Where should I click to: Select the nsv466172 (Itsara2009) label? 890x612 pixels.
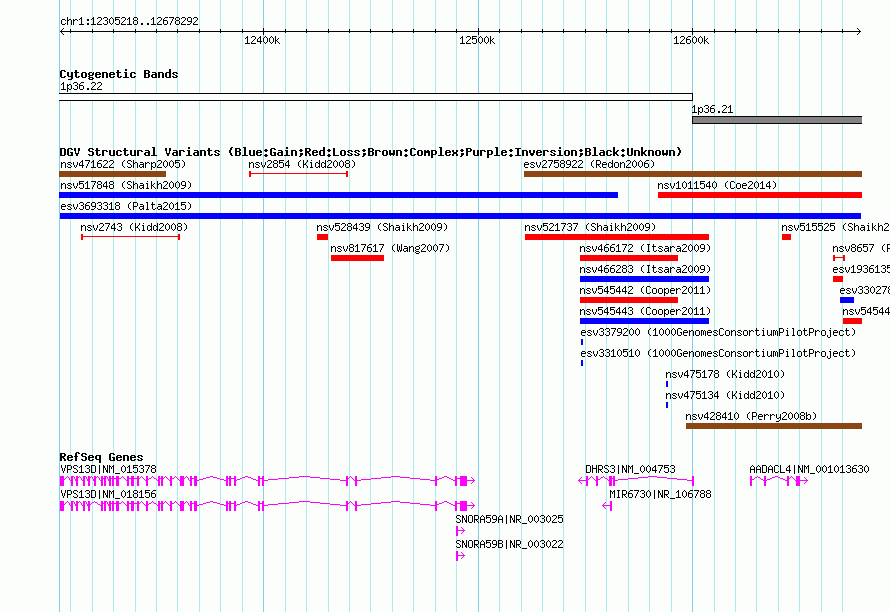645,248
